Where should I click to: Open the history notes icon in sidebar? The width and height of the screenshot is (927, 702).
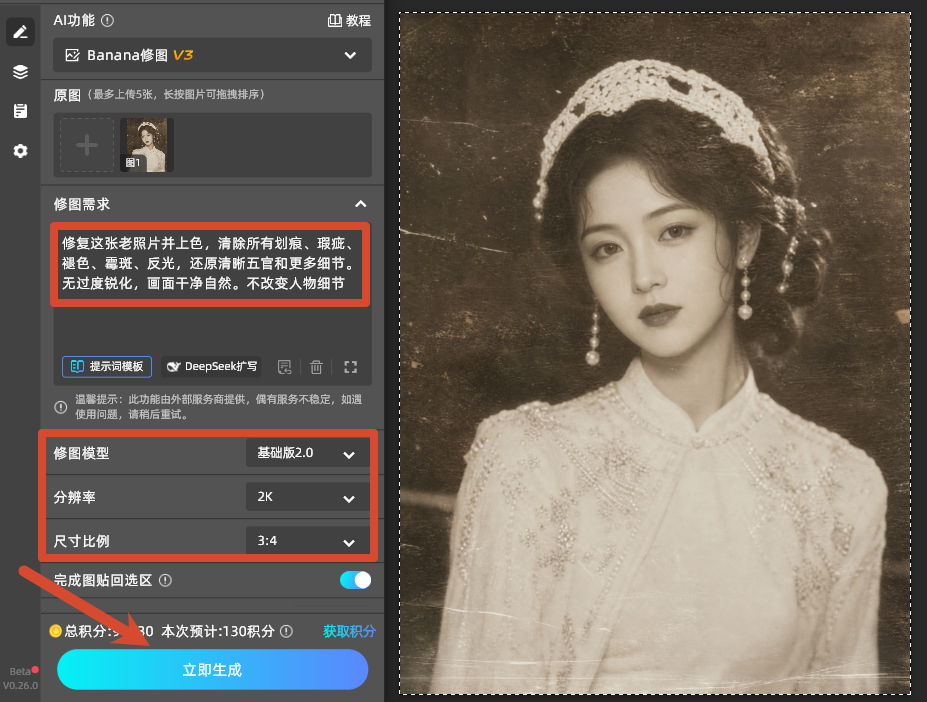tap(20, 111)
